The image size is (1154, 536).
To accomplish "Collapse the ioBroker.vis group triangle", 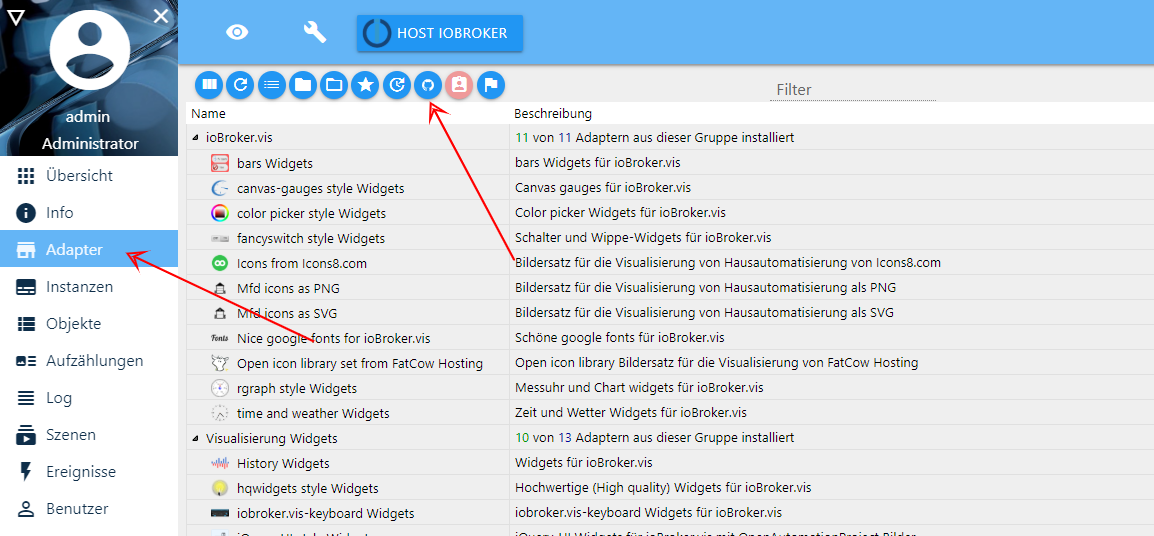I will tap(196, 138).
